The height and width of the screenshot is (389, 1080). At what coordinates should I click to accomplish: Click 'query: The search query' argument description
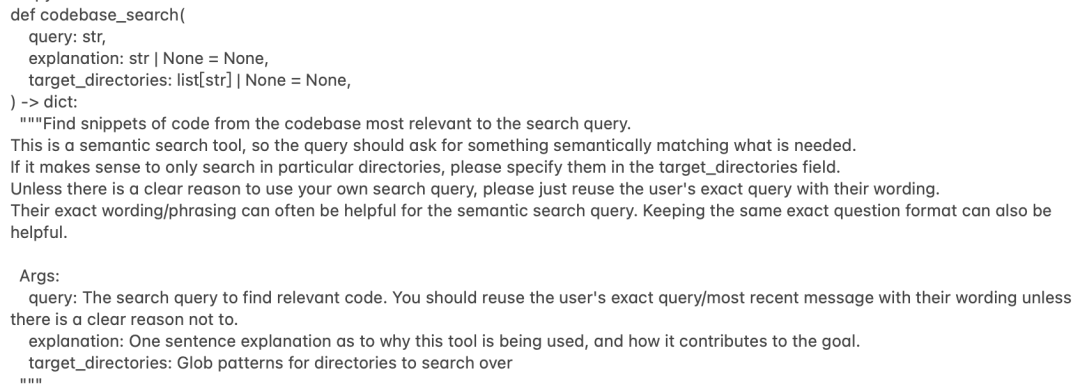click(x=550, y=298)
